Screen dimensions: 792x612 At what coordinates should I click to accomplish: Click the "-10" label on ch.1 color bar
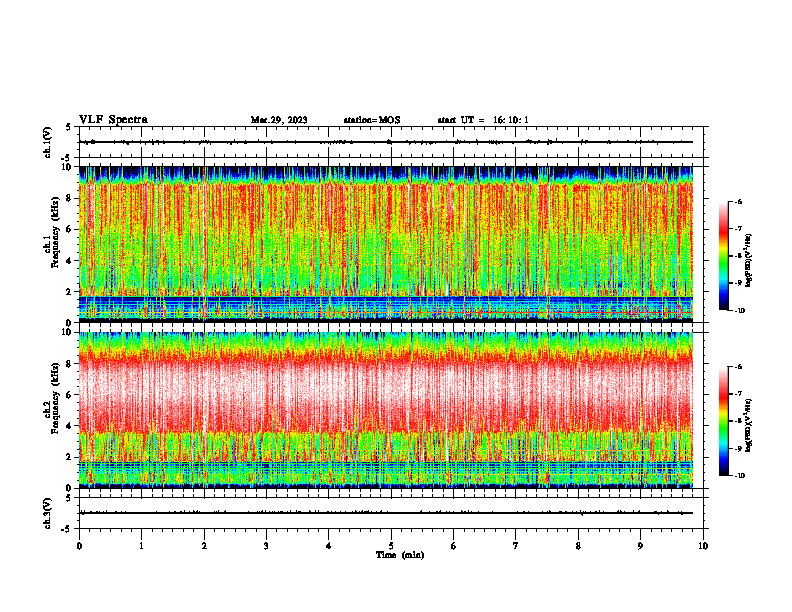click(x=739, y=311)
